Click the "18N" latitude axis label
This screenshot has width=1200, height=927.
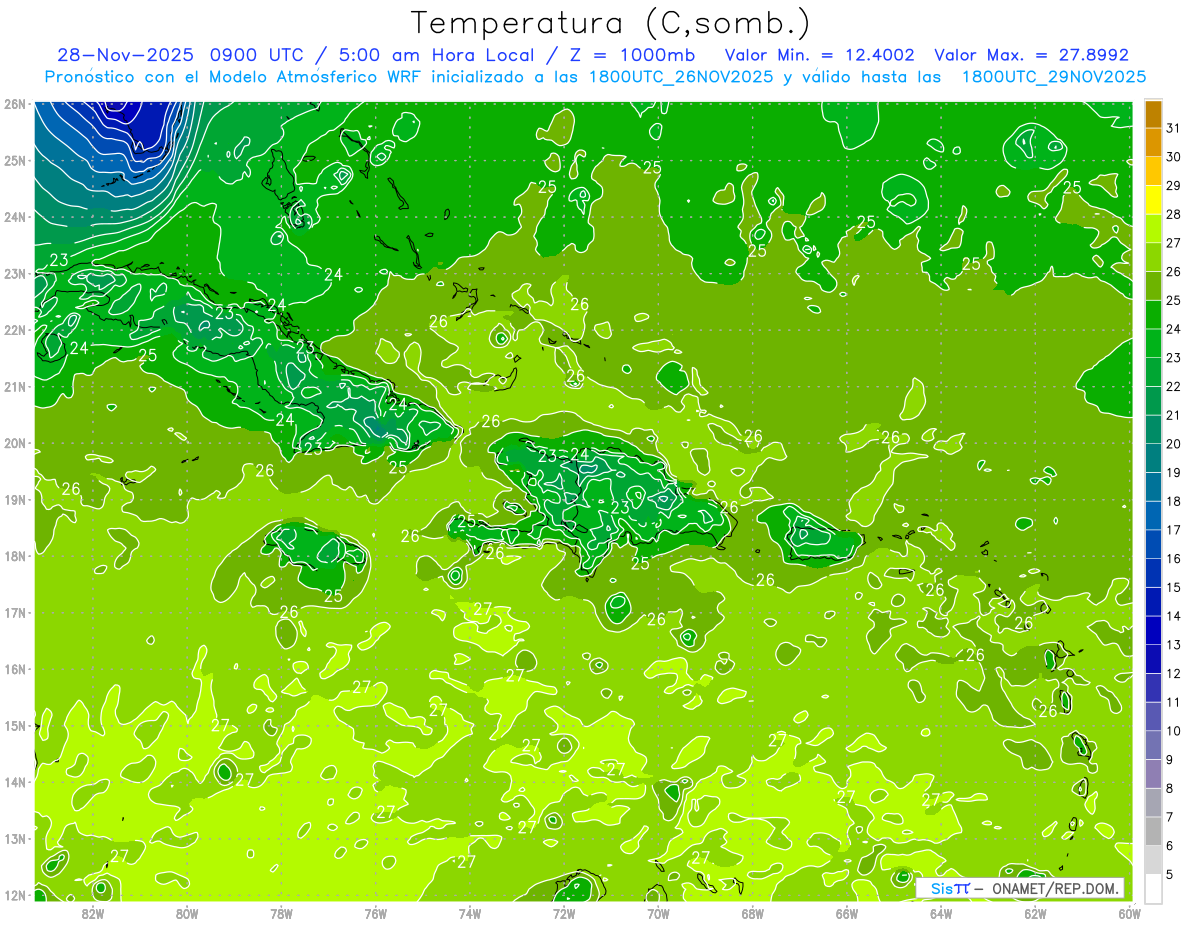15,556
